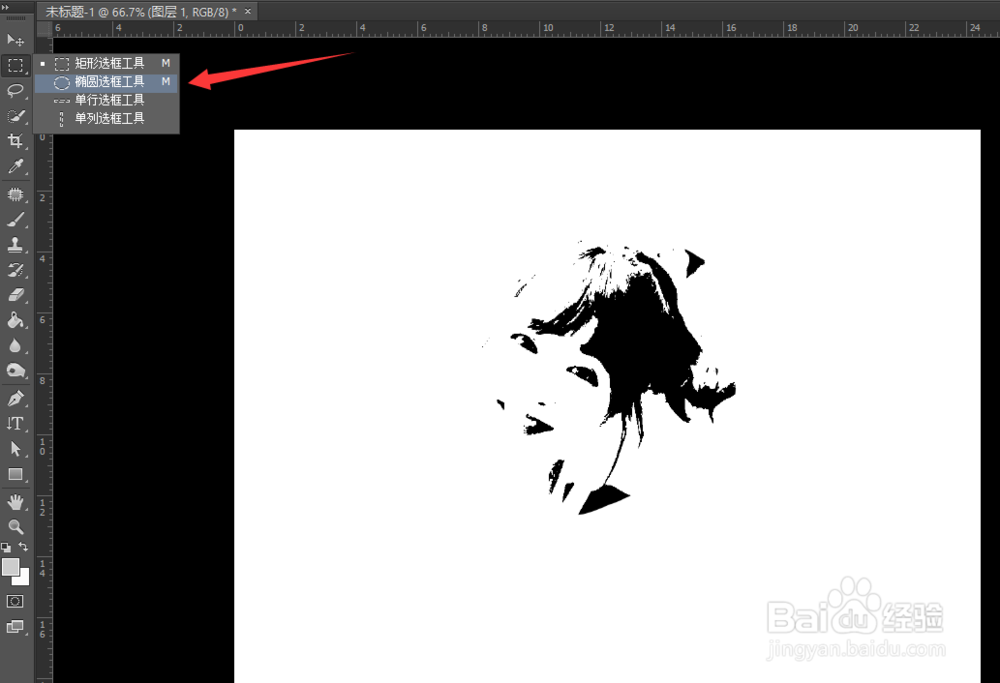This screenshot has height=683, width=1000.
Task: Select the Healing Brush tool
Action: point(15,195)
